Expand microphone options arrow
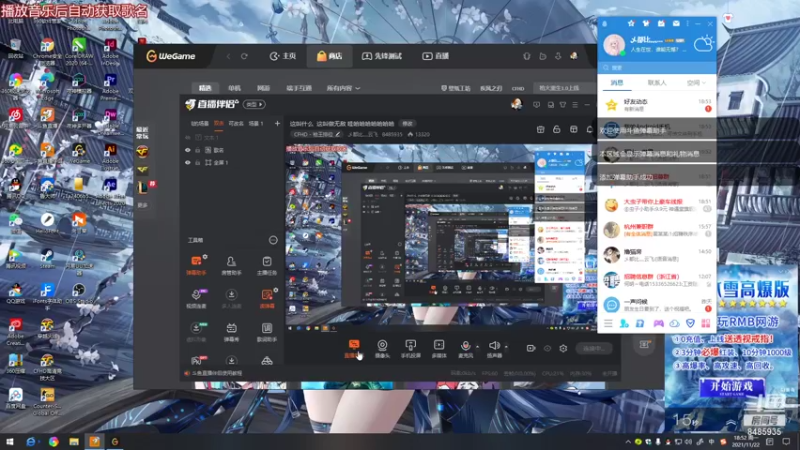 tap(478, 346)
